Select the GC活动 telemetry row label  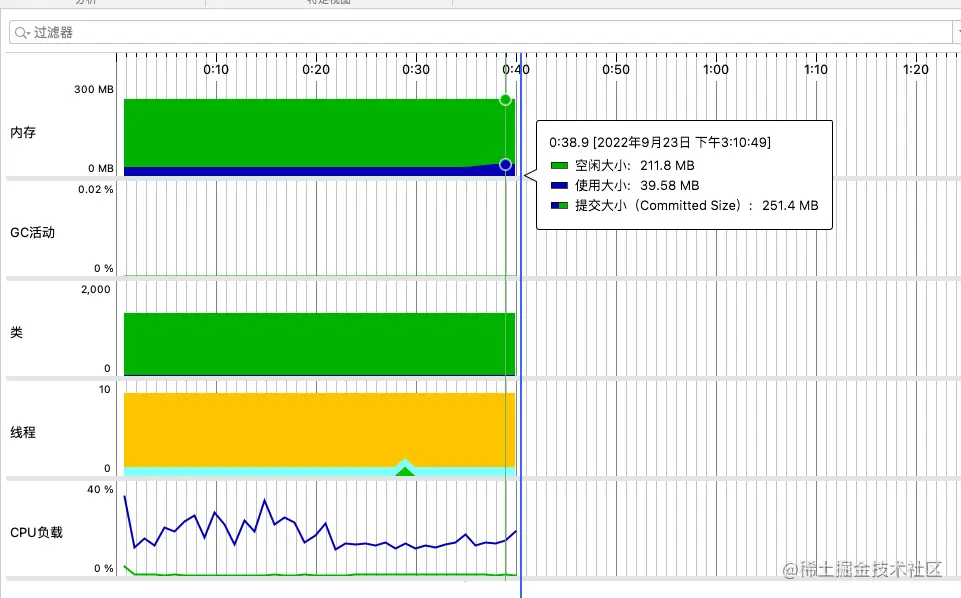pyautogui.click(x=32, y=232)
